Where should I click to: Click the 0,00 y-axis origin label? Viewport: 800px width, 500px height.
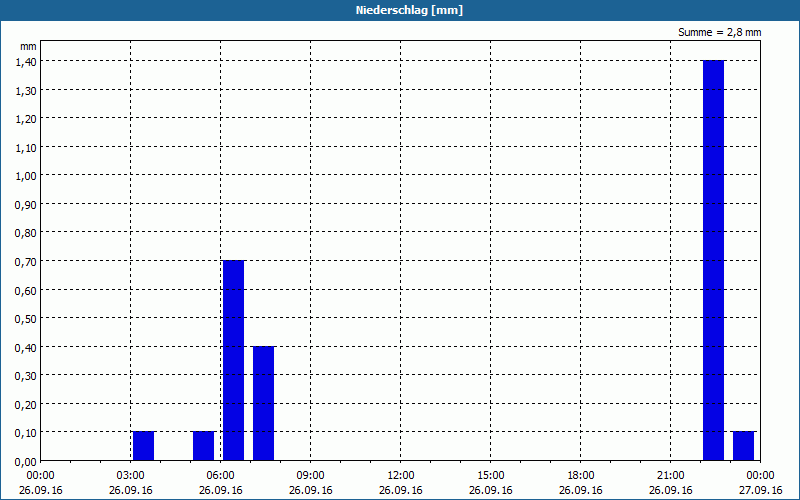click(27, 461)
